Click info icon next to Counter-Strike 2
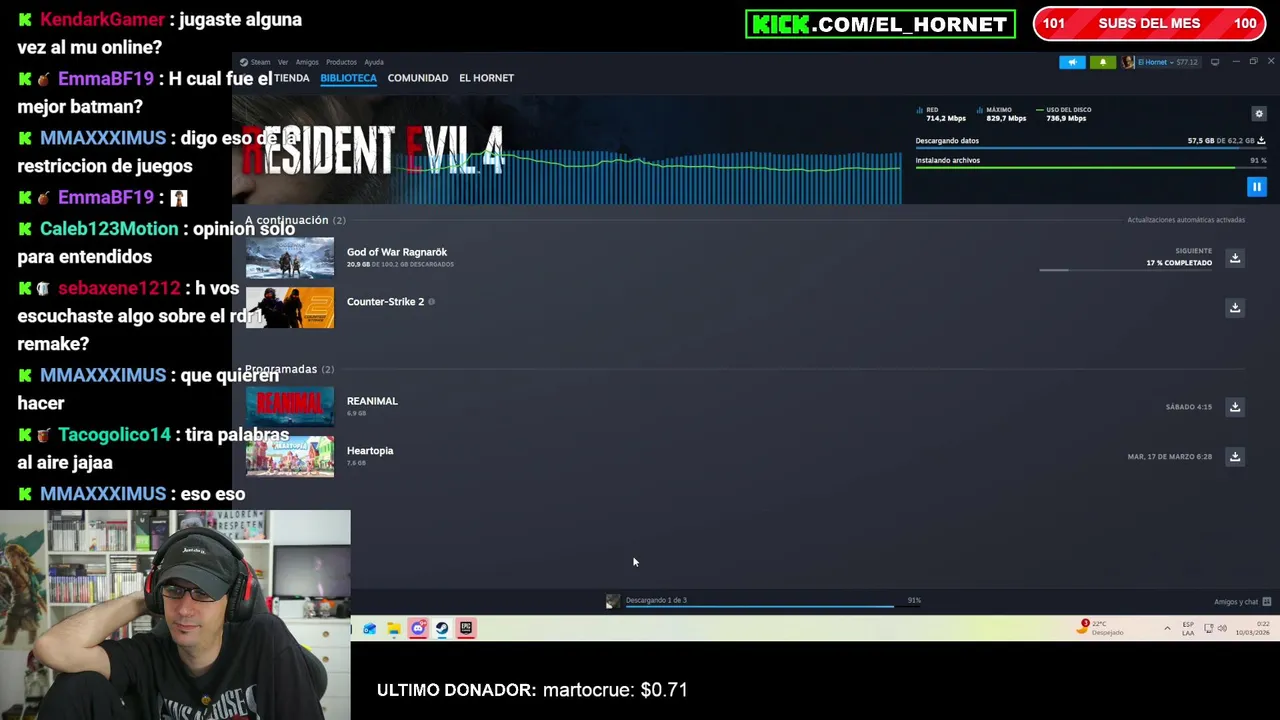Image resolution: width=1280 pixels, height=720 pixels. (x=431, y=301)
